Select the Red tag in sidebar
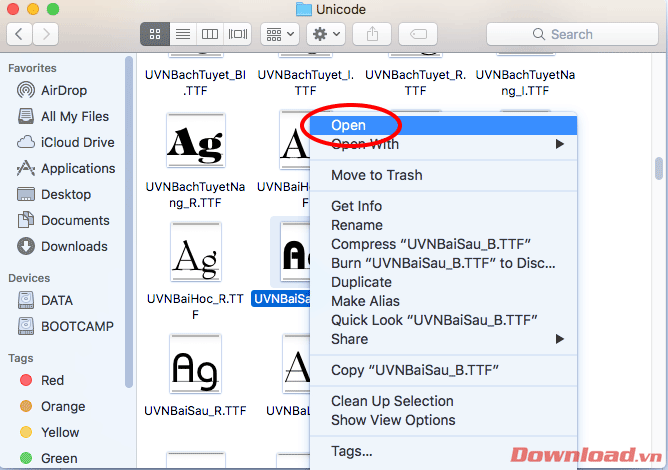 tap(52, 380)
